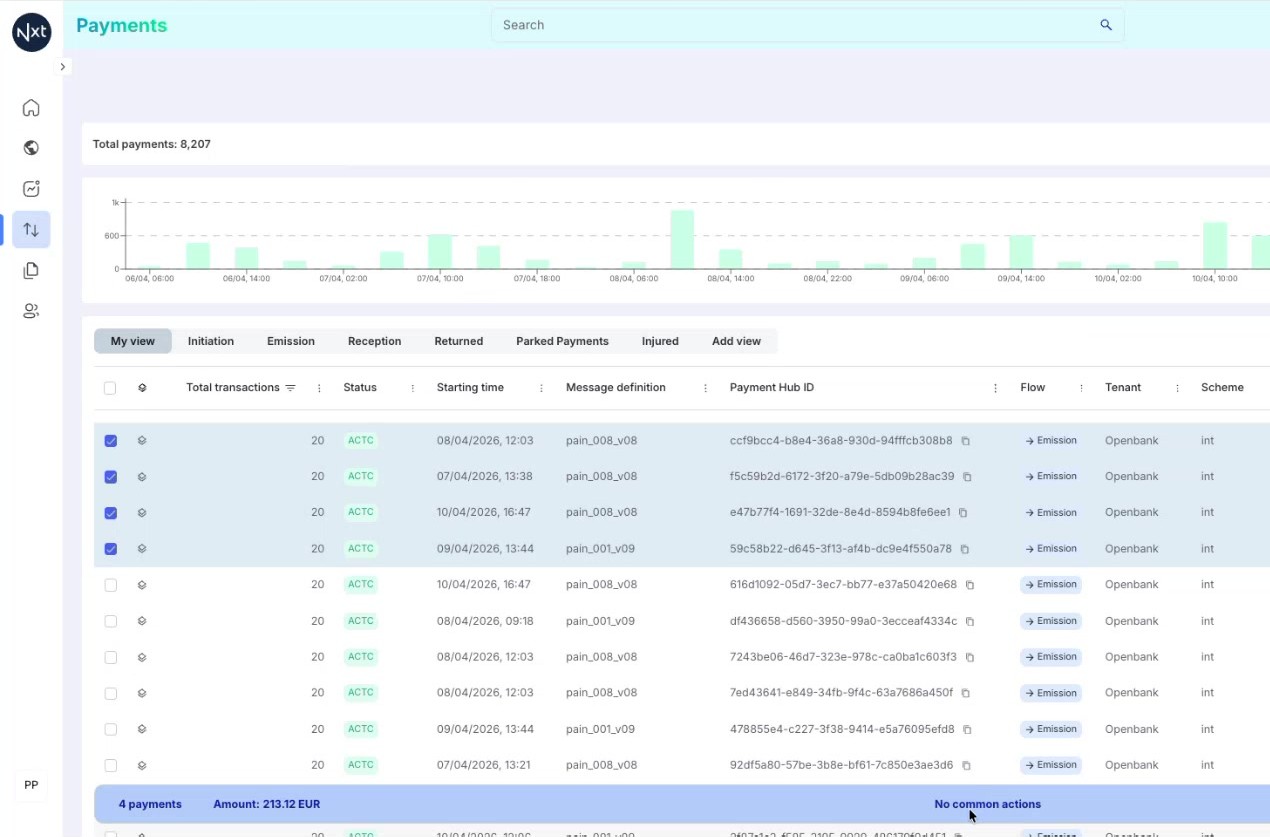Switch to the Parked Payments tab
Viewport: 1270px width, 837px height.
pos(562,341)
